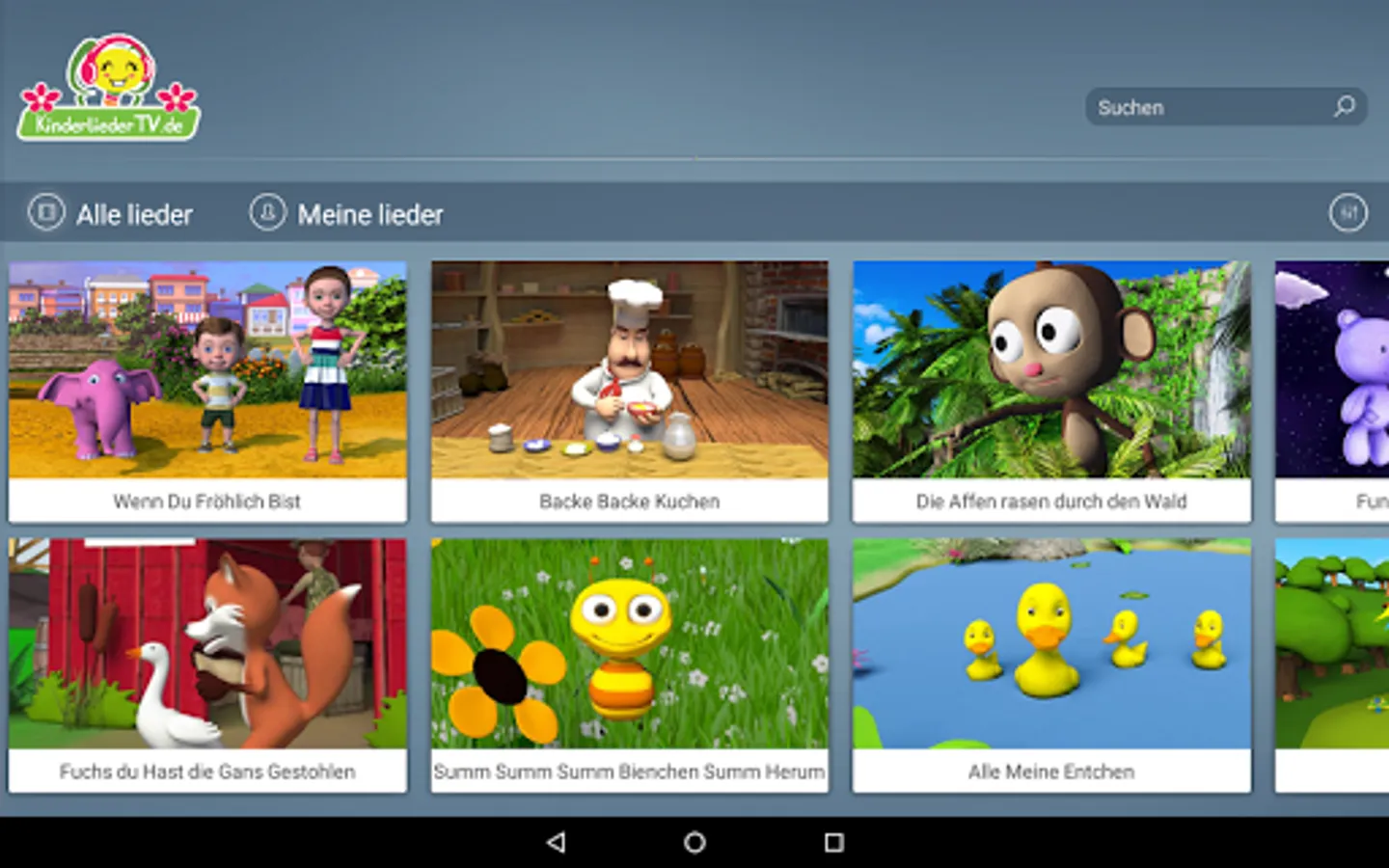Tap the KinderliederTV.de logo
The image size is (1389, 868).
[109, 88]
